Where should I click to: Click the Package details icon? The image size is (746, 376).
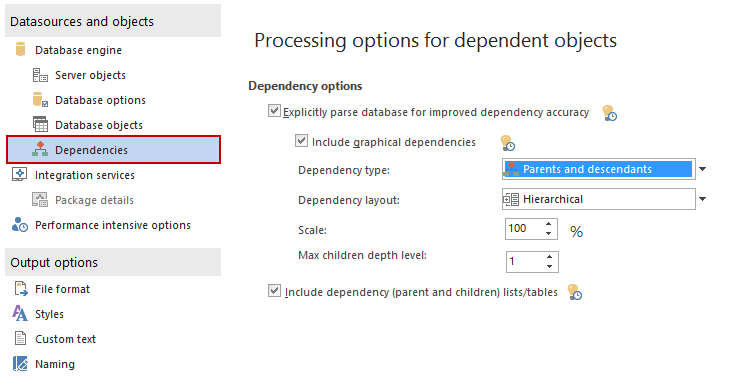(x=40, y=199)
